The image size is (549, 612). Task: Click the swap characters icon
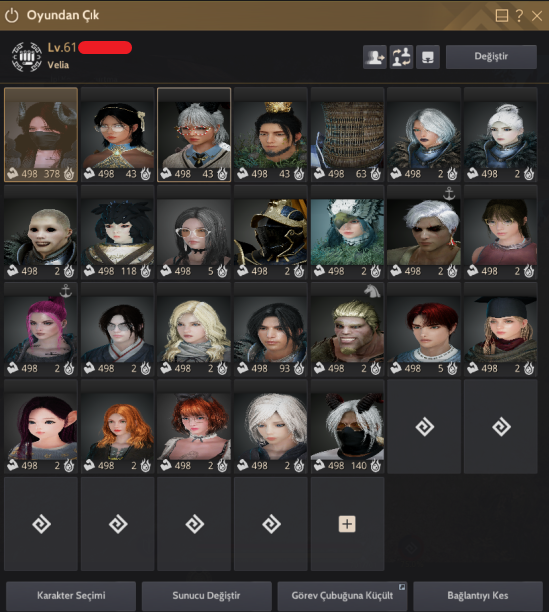pos(401,57)
